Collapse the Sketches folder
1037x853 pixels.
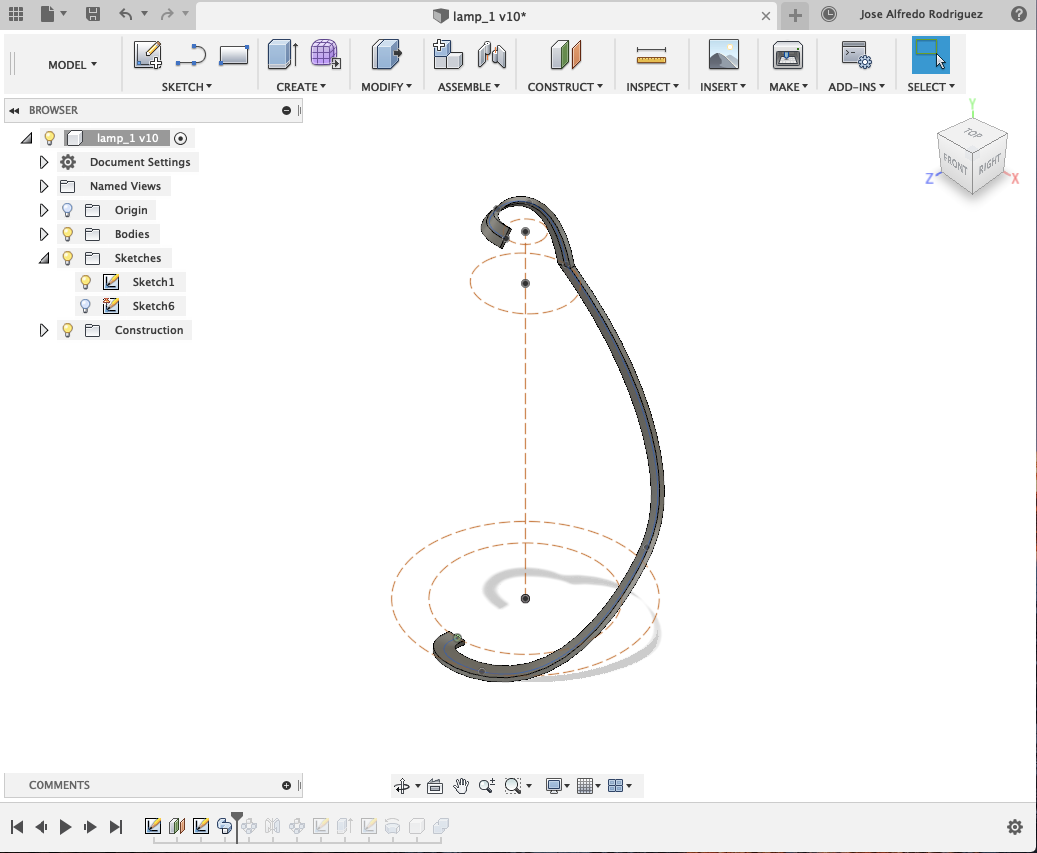point(43,257)
